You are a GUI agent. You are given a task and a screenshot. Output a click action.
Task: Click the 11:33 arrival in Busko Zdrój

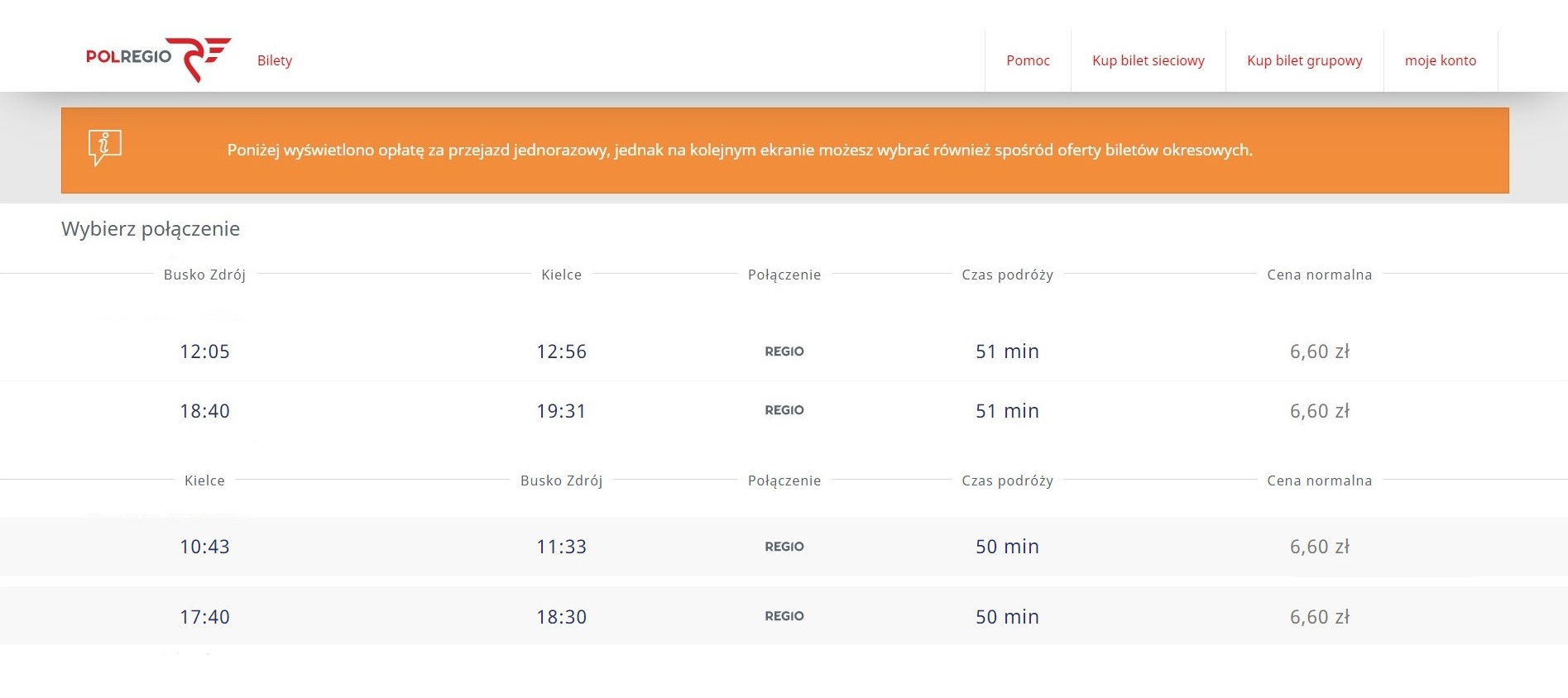click(x=561, y=547)
